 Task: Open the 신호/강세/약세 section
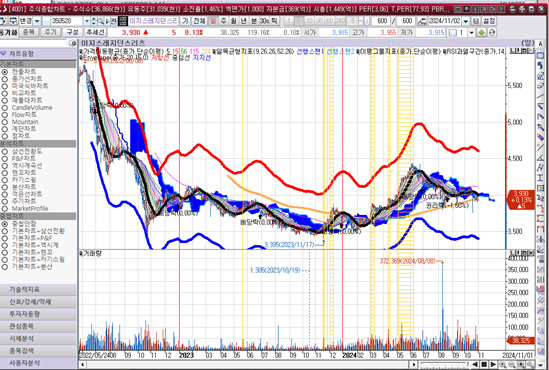(38, 302)
